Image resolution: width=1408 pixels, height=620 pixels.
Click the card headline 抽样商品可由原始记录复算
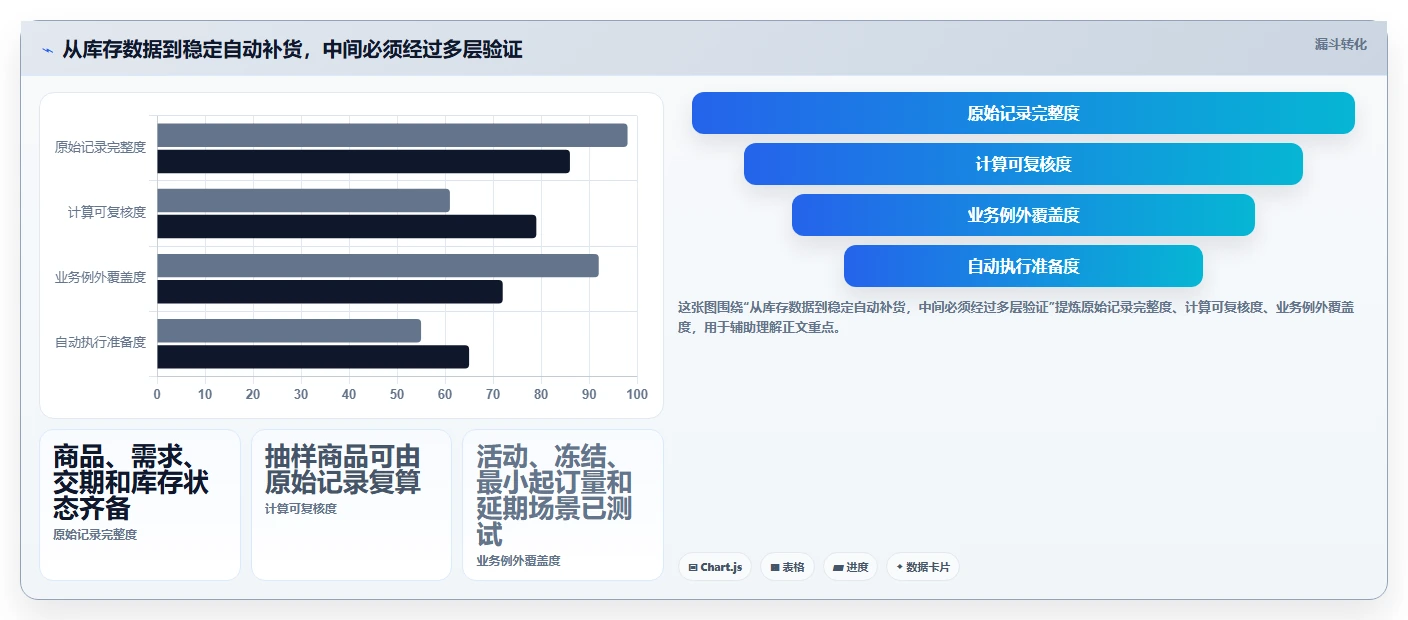click(x=343, y=469)
